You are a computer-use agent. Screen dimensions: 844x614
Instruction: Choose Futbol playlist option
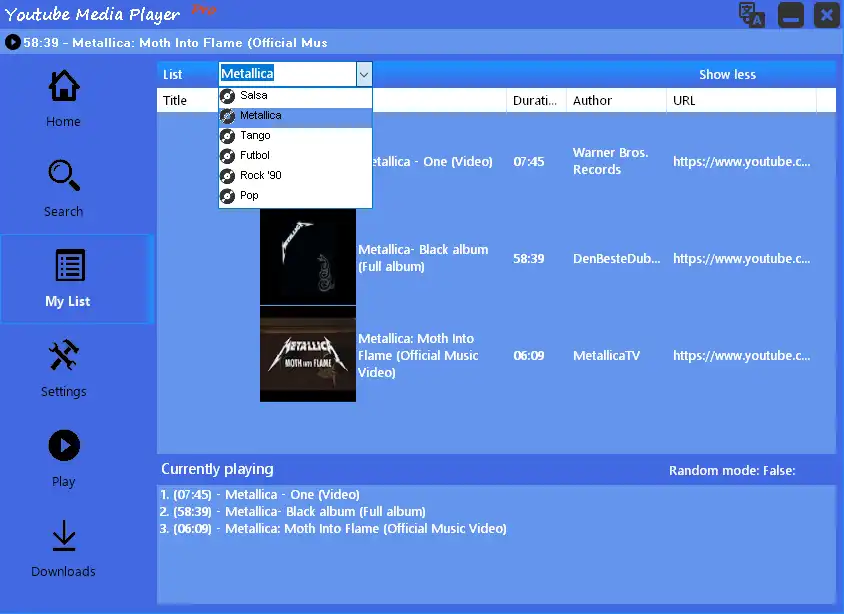pyautogui.click(x=296, y=156)
